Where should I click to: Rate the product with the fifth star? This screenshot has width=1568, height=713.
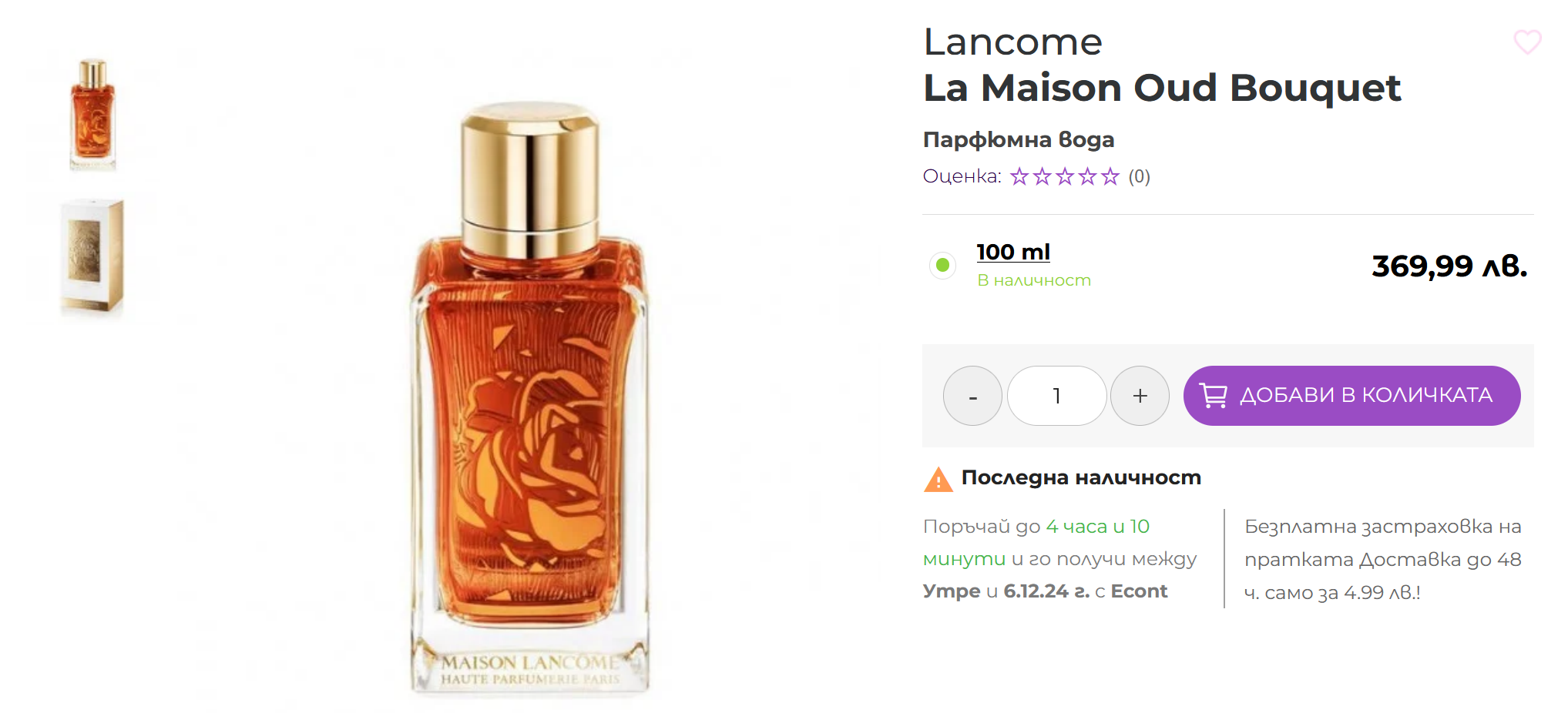[x=1110, y=177]
